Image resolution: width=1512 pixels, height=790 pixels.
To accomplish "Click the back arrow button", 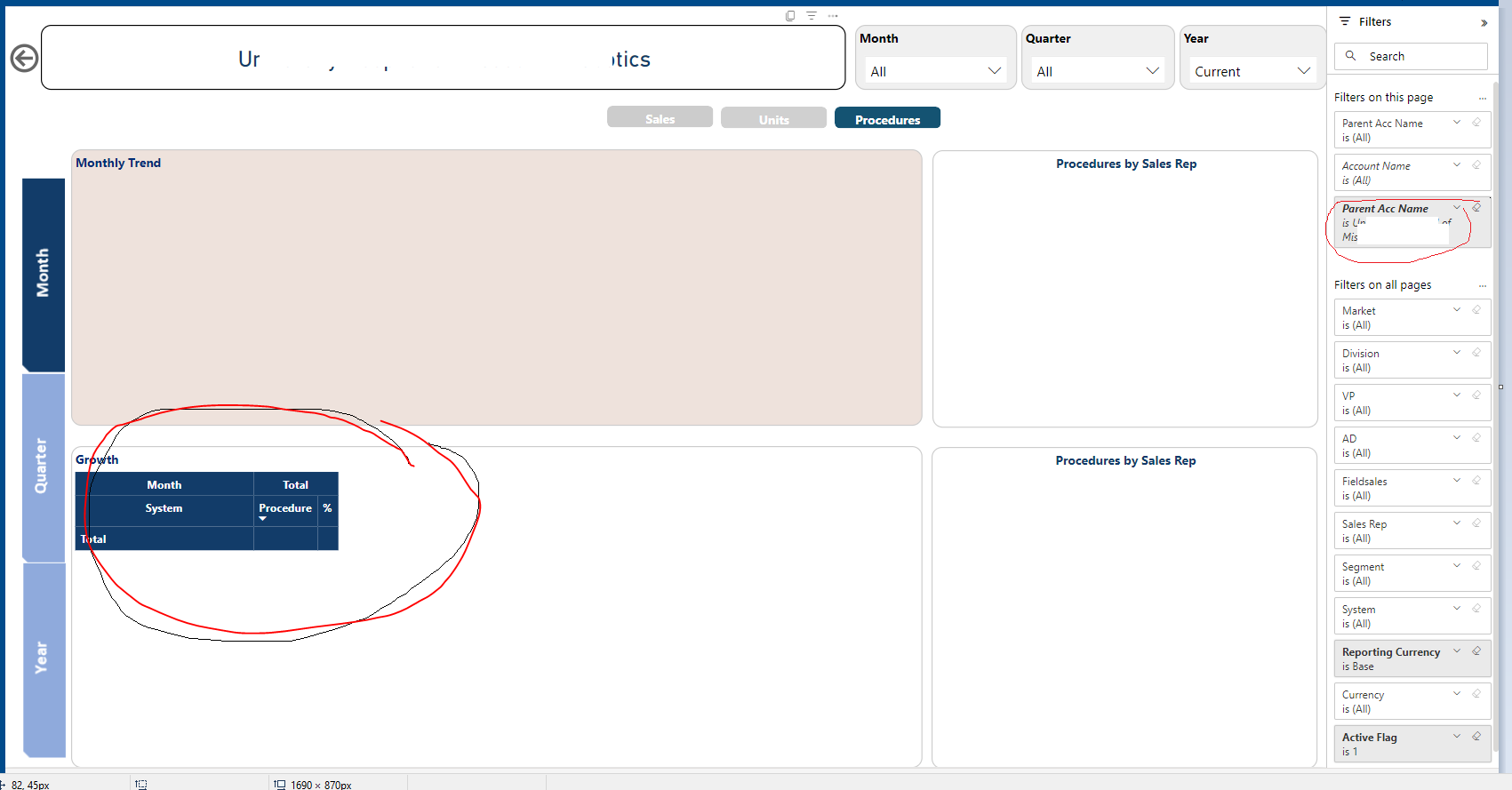I will 24,59.
